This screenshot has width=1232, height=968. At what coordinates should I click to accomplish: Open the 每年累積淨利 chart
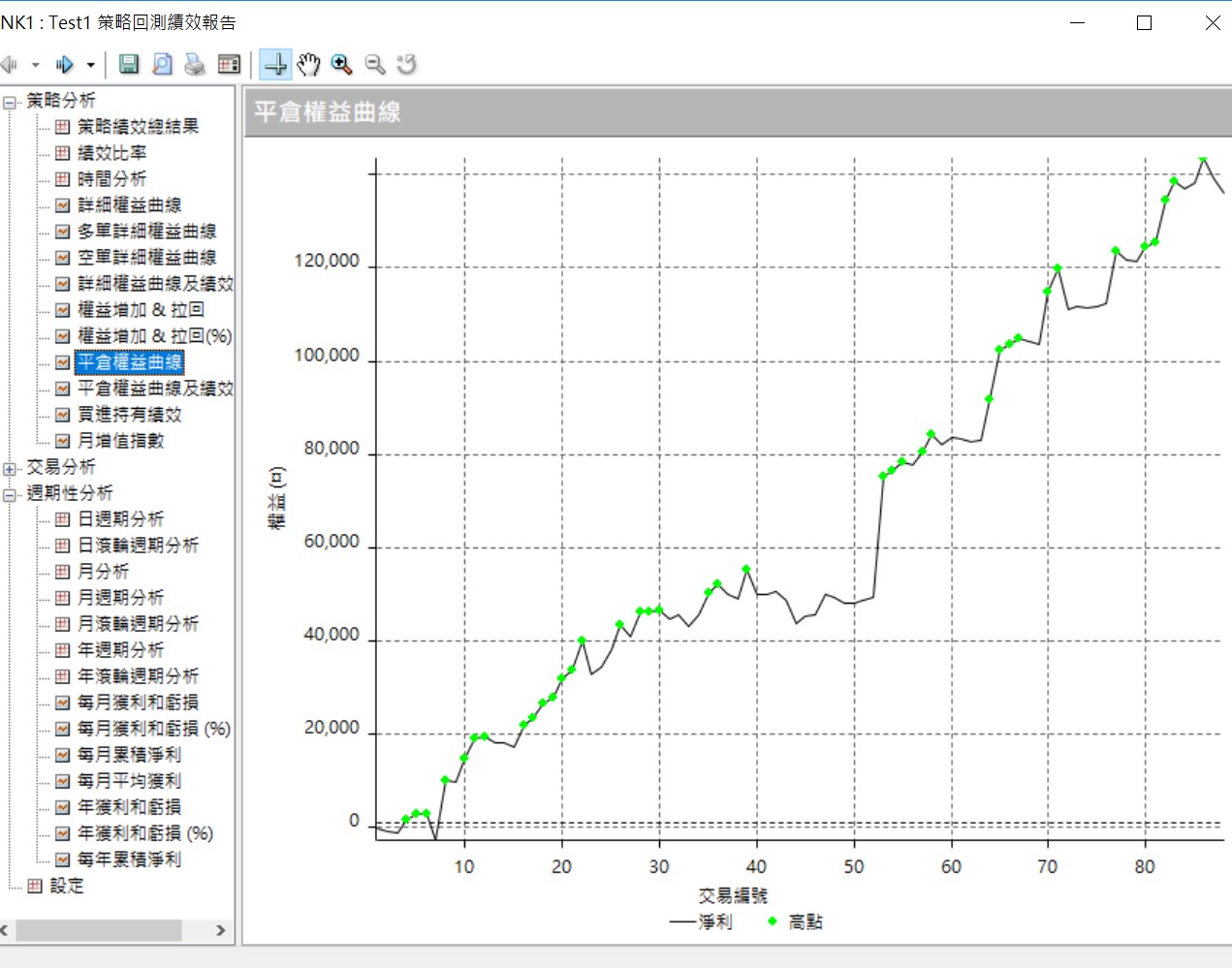(130, 859)
